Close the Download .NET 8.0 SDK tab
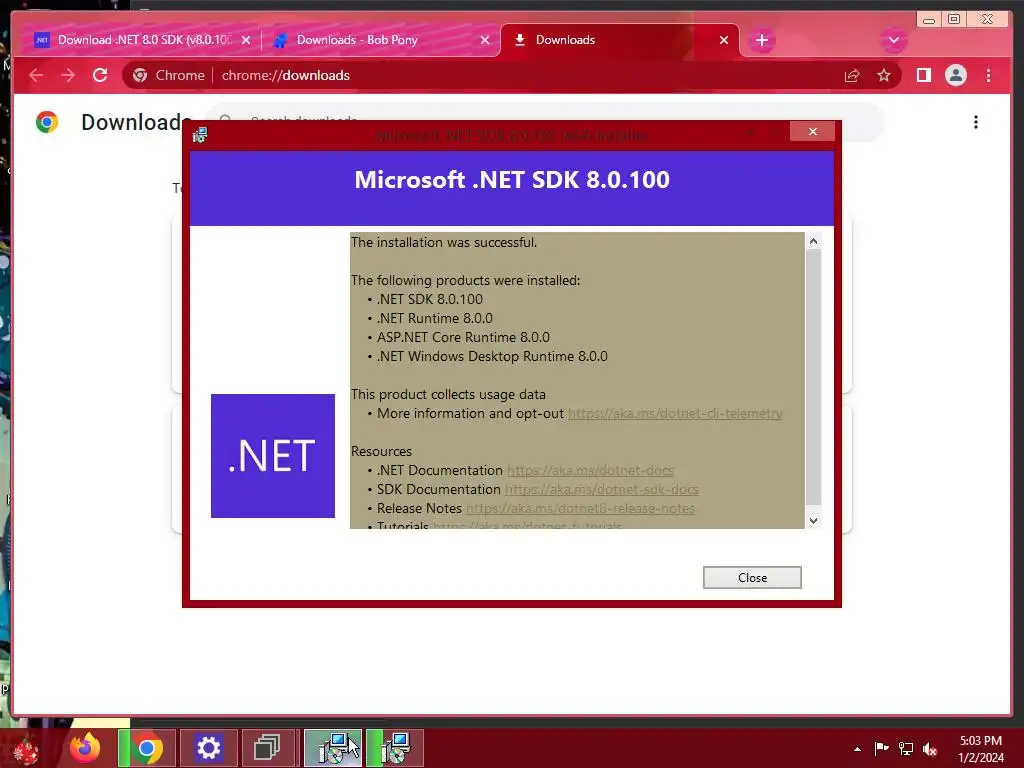This screenshot has height=768, width=1024. tap(246, 40)
